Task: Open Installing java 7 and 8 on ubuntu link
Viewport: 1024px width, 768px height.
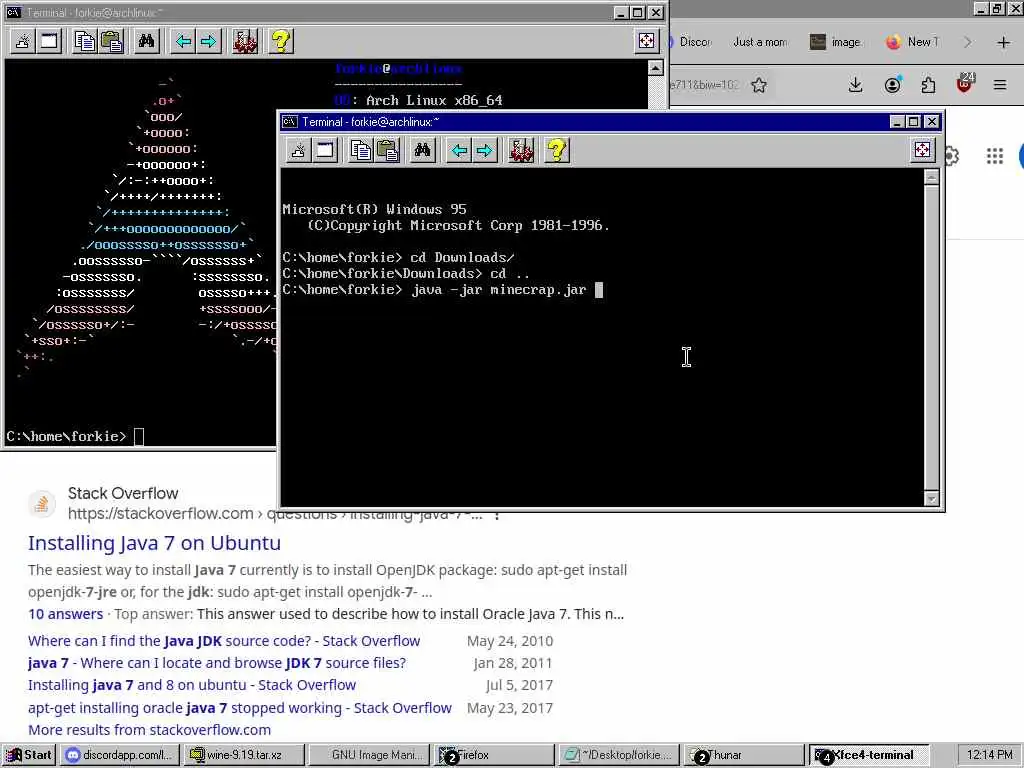Action: pyautogui.click(x=192, y=685)
